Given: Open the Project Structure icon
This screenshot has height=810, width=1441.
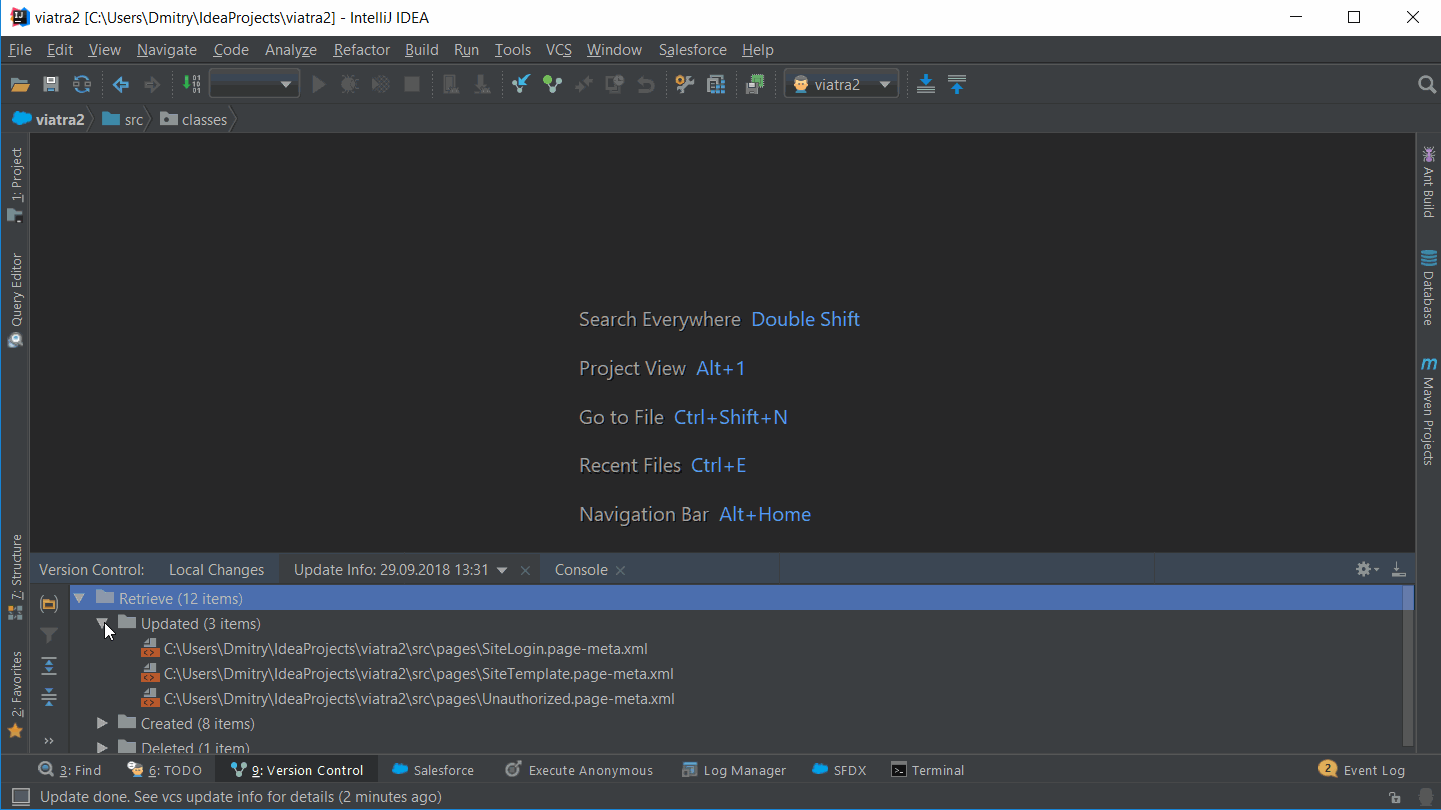Looking at the screenshot, I should pos(716,85).
